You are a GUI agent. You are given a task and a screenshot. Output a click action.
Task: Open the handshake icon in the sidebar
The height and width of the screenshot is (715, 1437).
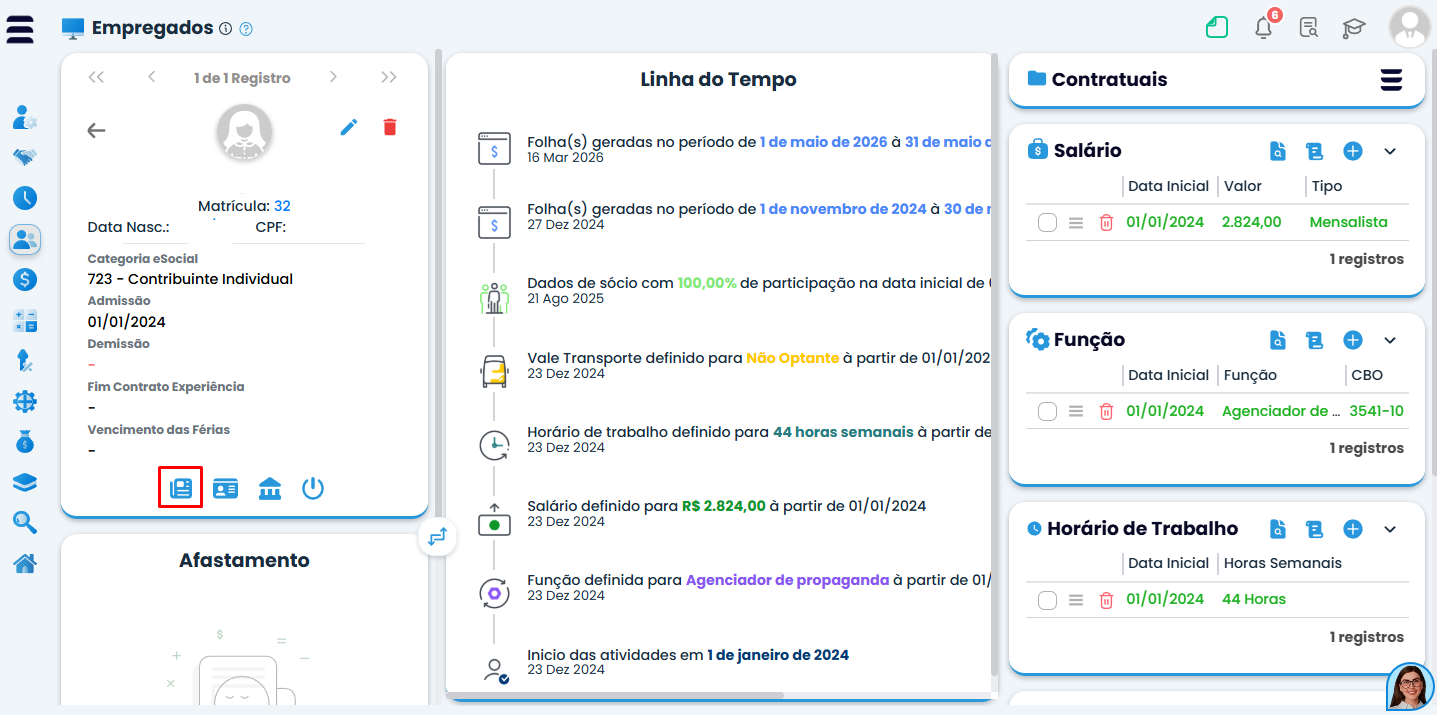(x=25, y=157)
